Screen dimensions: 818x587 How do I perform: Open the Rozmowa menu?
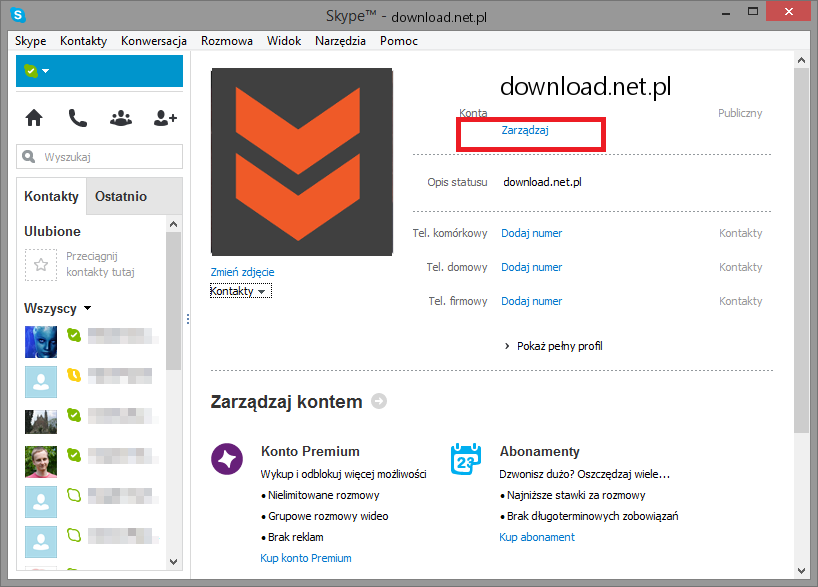[x=227, y=41]
